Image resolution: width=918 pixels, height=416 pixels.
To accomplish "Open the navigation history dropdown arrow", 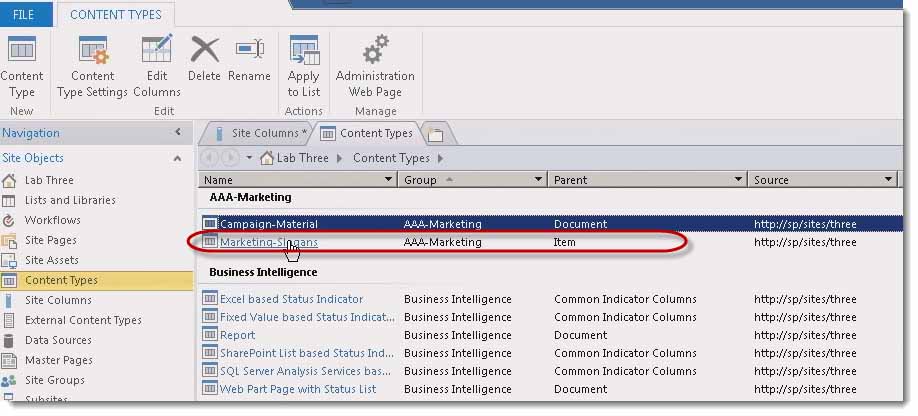I will 249,158.
